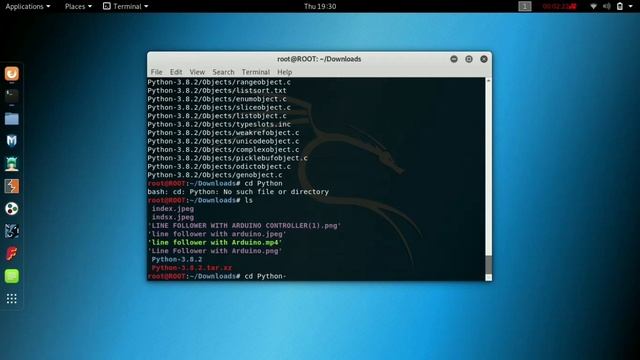
Task: Click the 'Python-3.8.2/Objects/listobject.c' line
Action: (x=217, y=116)
